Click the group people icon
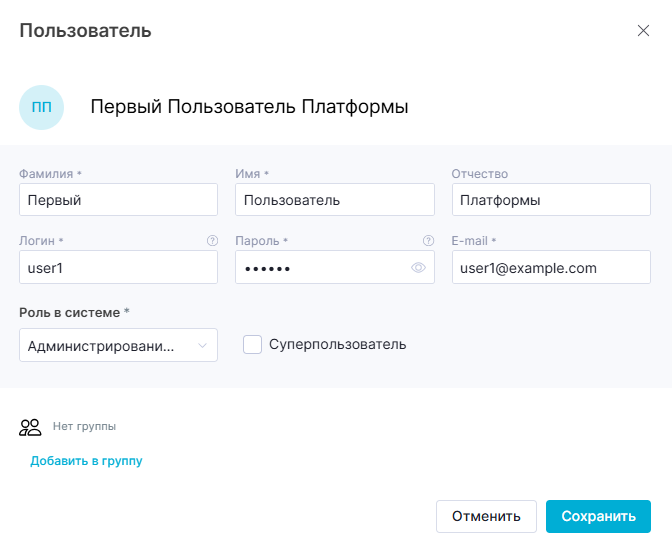 click(30, 427)
